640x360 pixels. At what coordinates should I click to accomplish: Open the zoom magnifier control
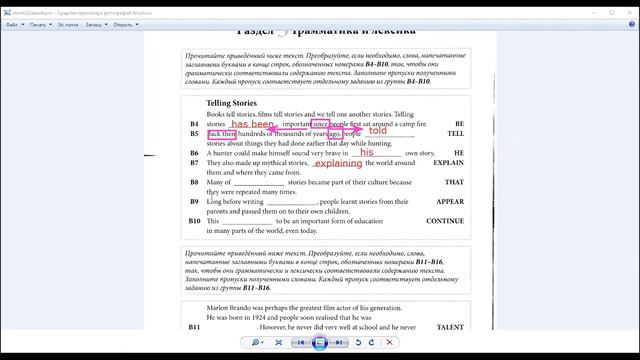click(257, 342)
